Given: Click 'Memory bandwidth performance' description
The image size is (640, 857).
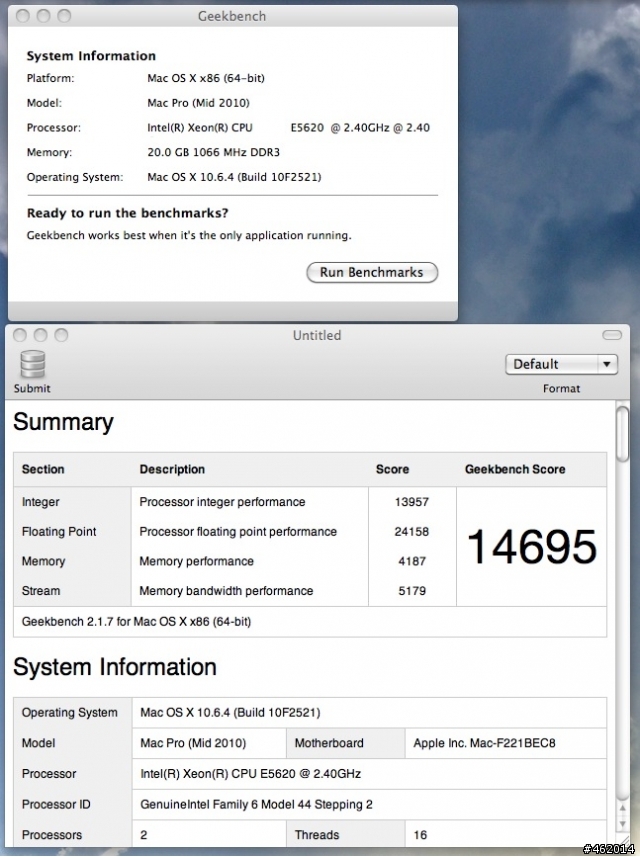Looking at the screenshot, I should (x=226, y=590).
